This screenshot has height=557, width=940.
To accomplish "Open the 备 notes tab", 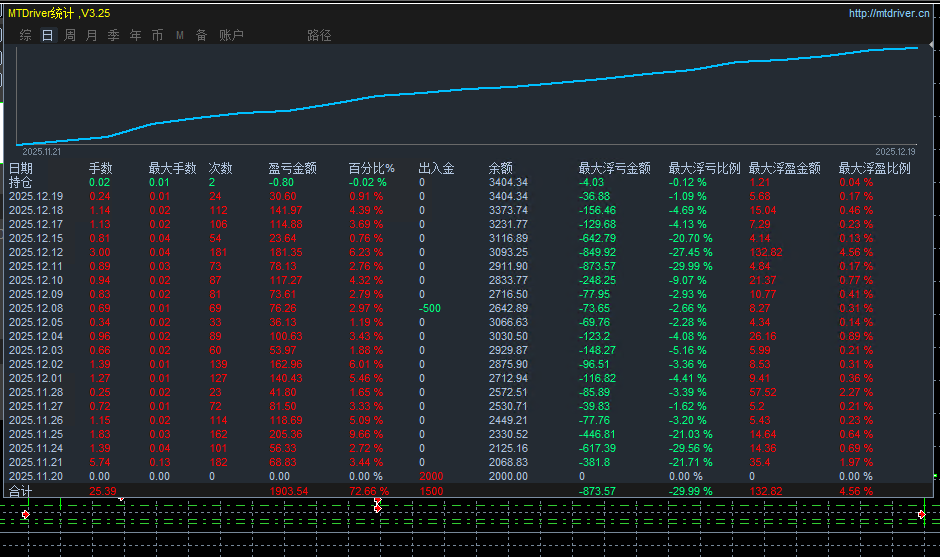I will tap(201, 35).
